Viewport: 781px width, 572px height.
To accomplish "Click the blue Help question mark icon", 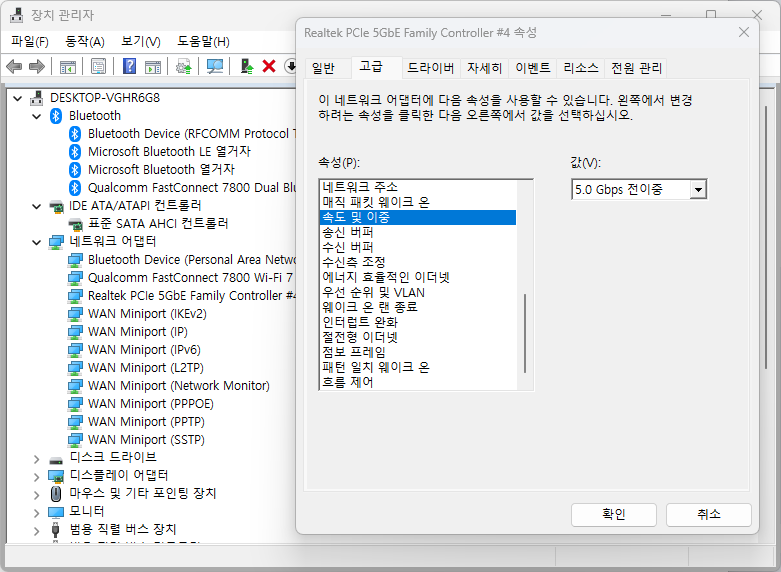I will point(129,66).
